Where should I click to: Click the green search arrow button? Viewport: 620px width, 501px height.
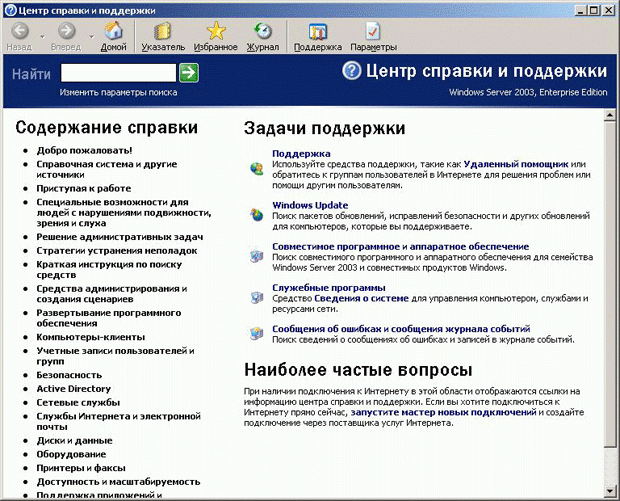189,73
